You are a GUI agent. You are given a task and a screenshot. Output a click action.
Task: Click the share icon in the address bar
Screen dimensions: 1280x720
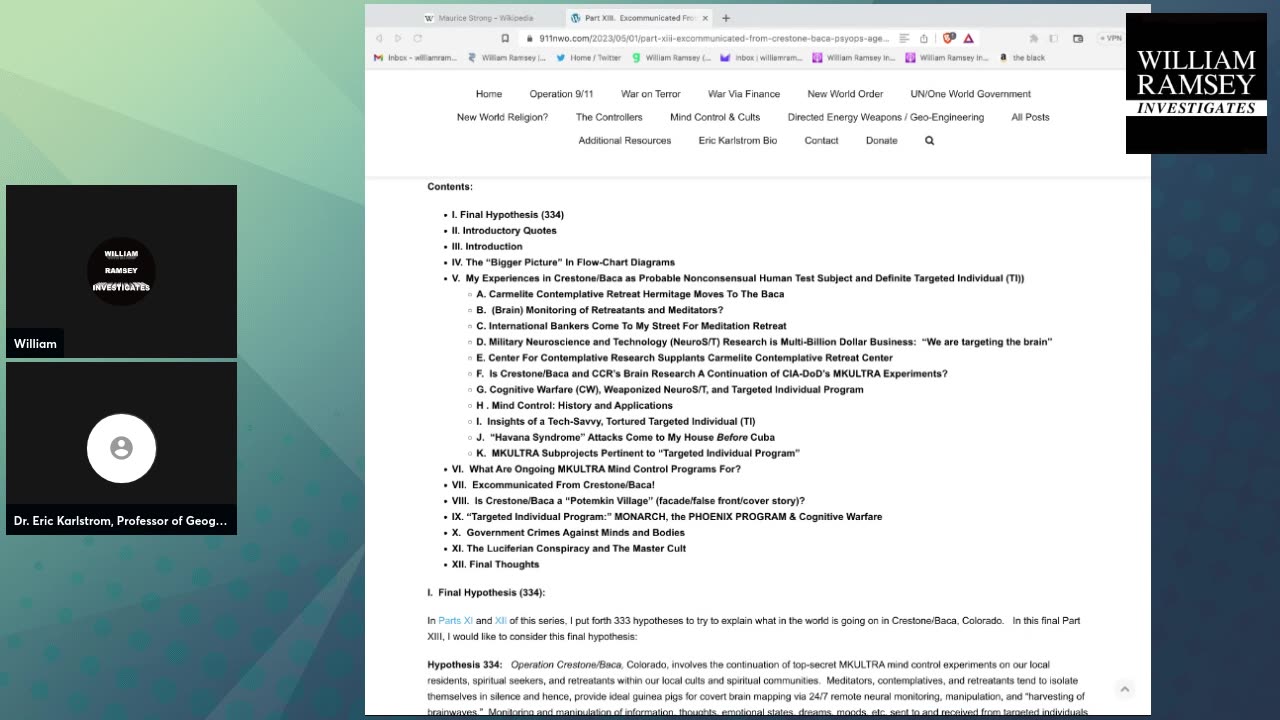(x=924, y=38)
